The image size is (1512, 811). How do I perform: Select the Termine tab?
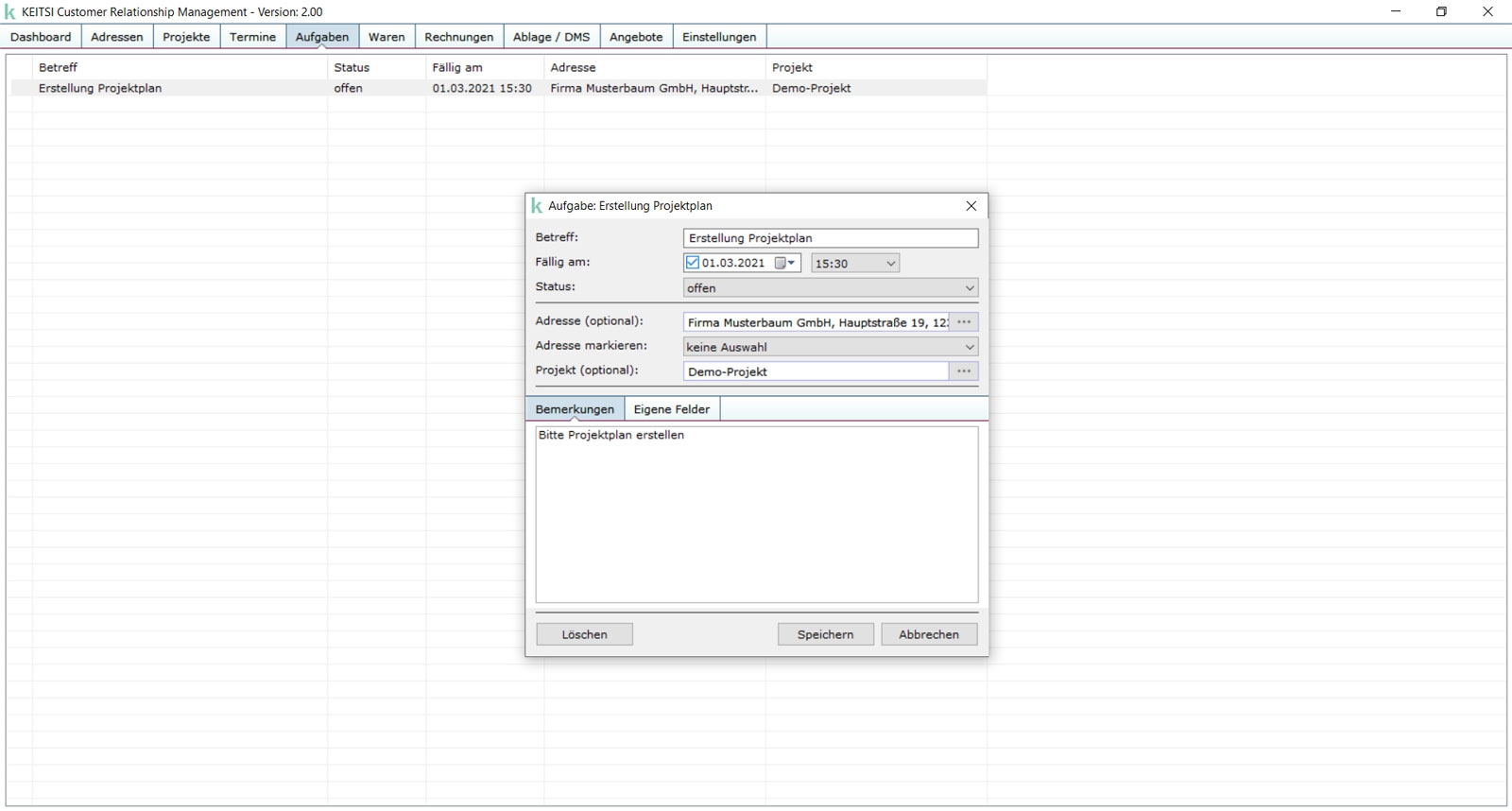[x=252, y=37]
